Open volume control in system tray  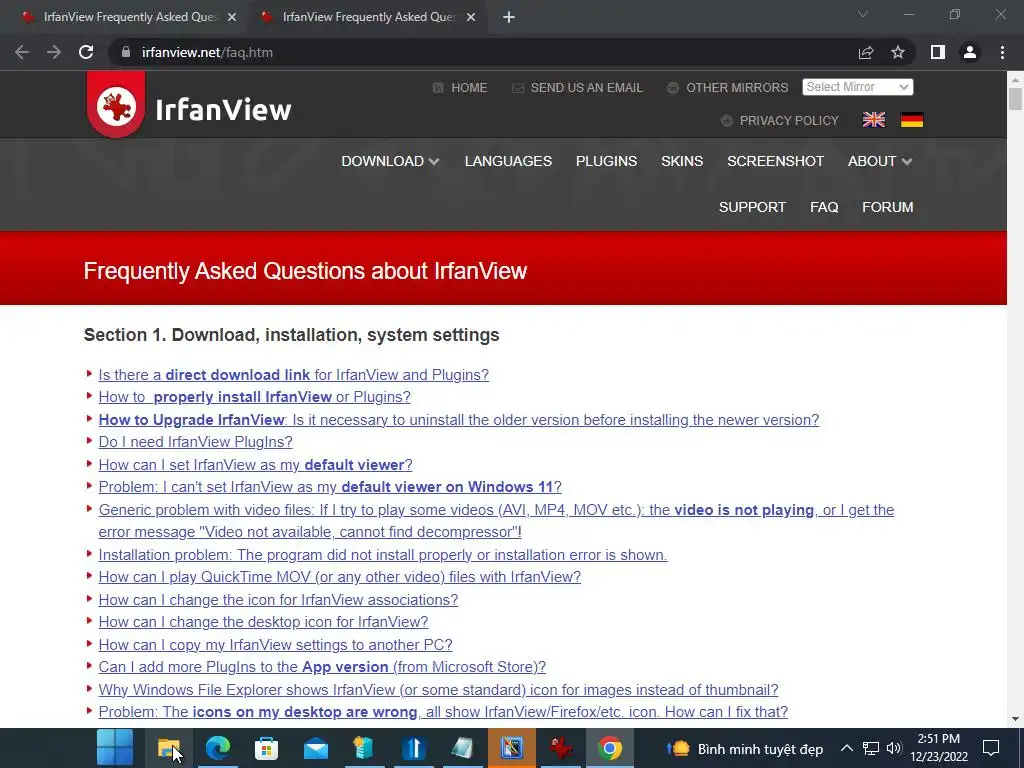894,748
